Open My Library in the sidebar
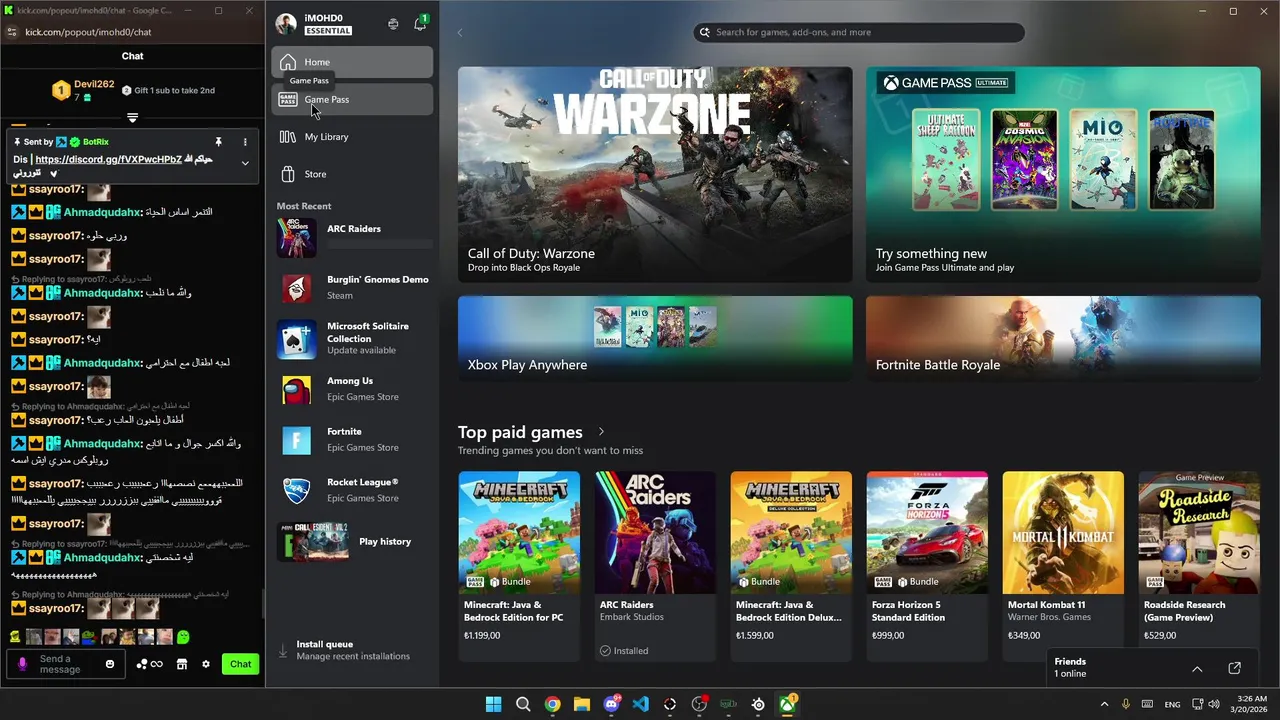This screenshot has height=720, width=1280. coord(352,137)
